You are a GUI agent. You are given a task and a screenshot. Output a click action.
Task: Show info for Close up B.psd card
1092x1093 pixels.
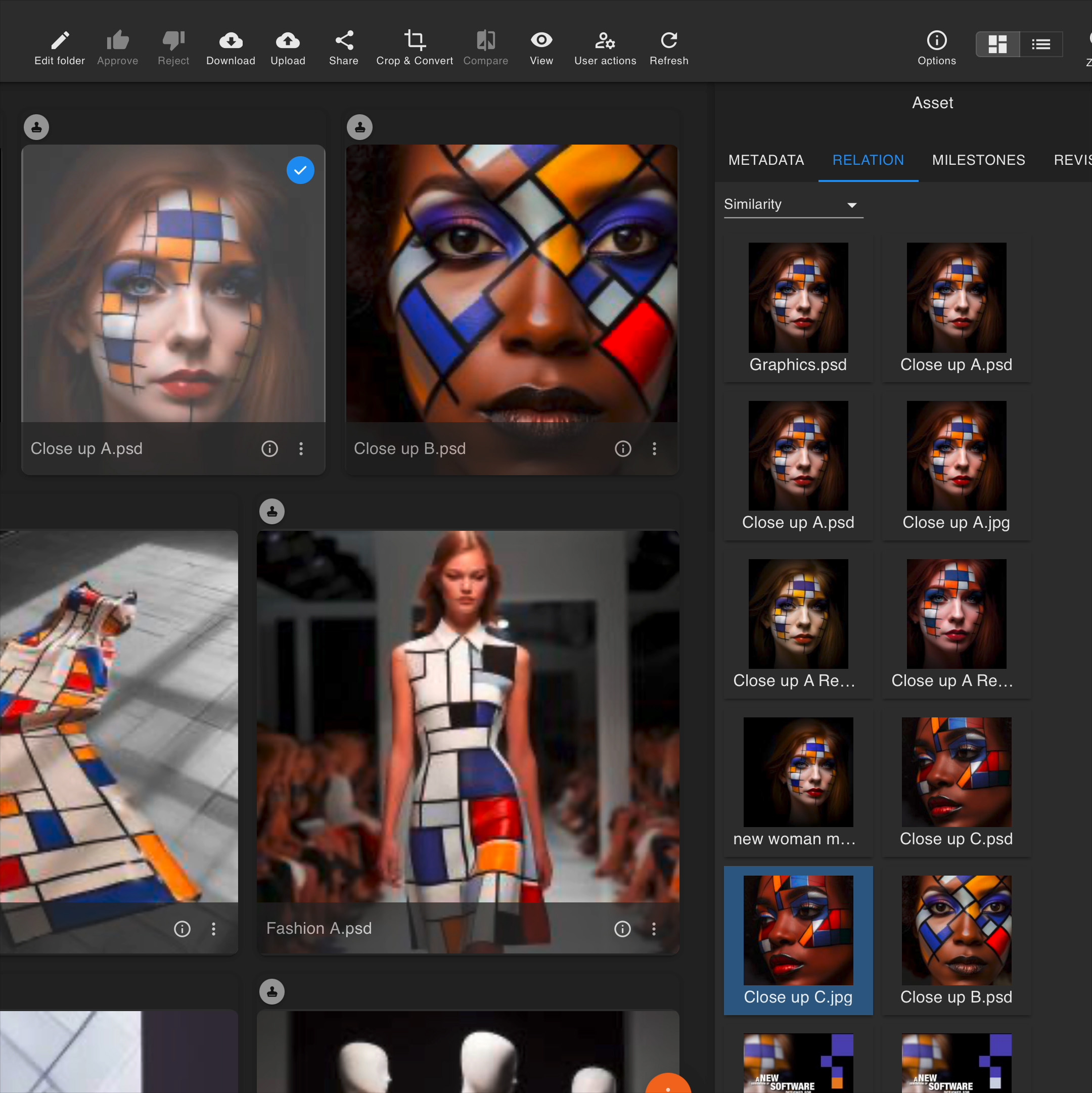[x=623, y=448]
